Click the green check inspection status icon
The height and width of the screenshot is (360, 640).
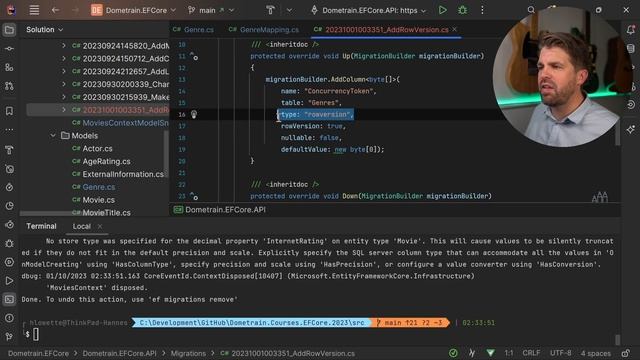(x=453, y=353)
